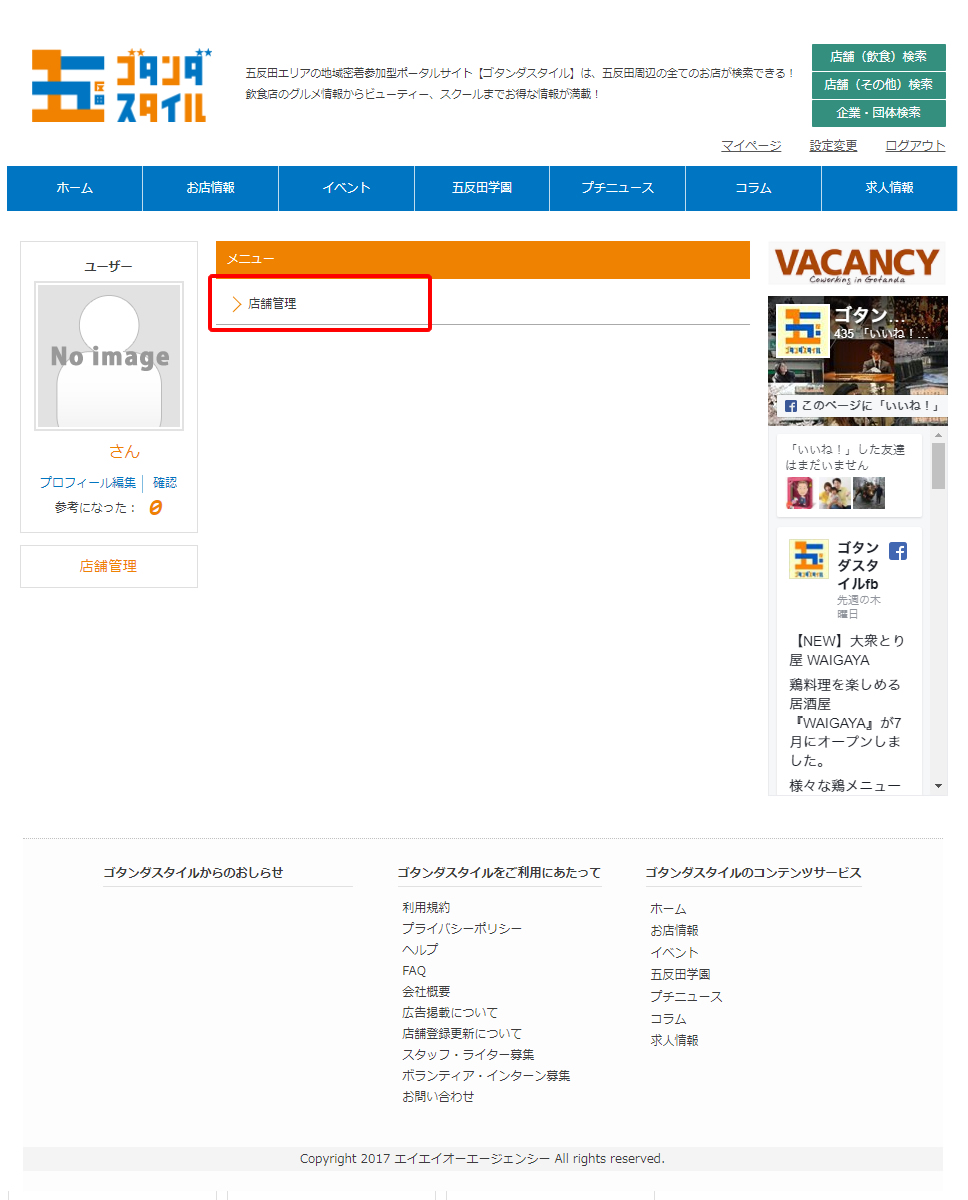Click the プロフィール編集 link
968x1200 pixels.
87,483
